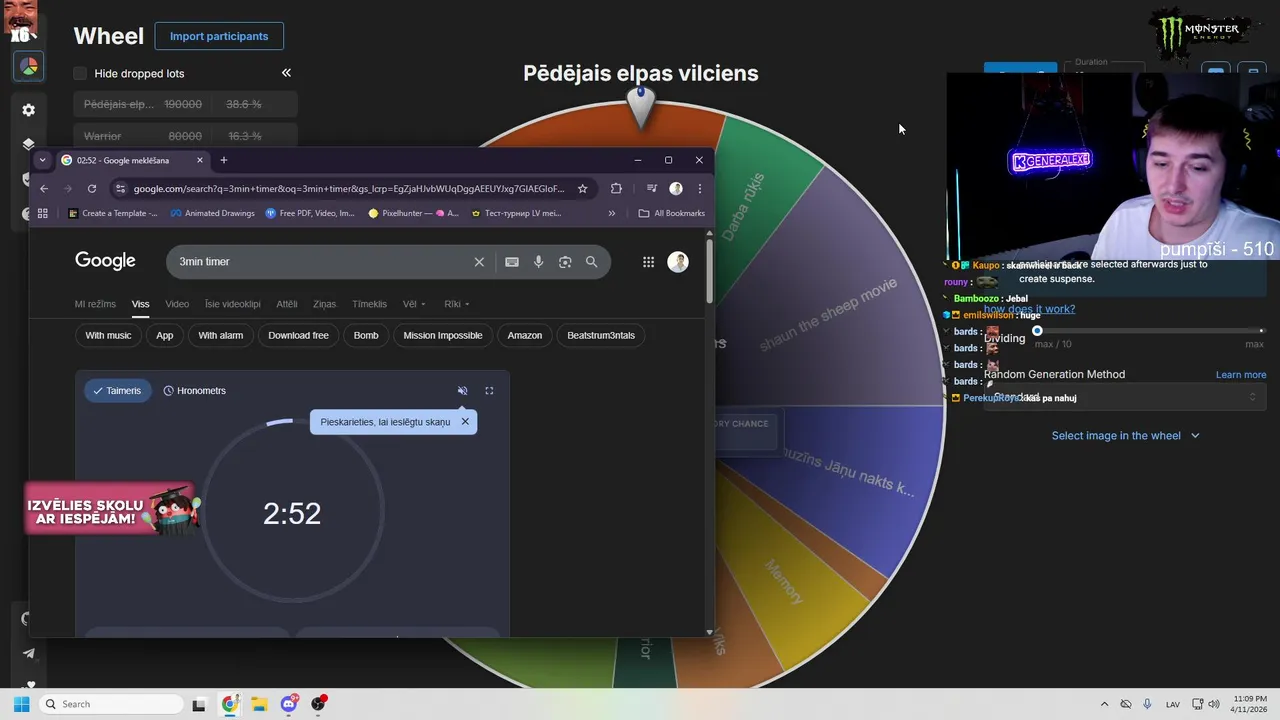
Task: Make timer fullscreen
Action: coord(489,391)
